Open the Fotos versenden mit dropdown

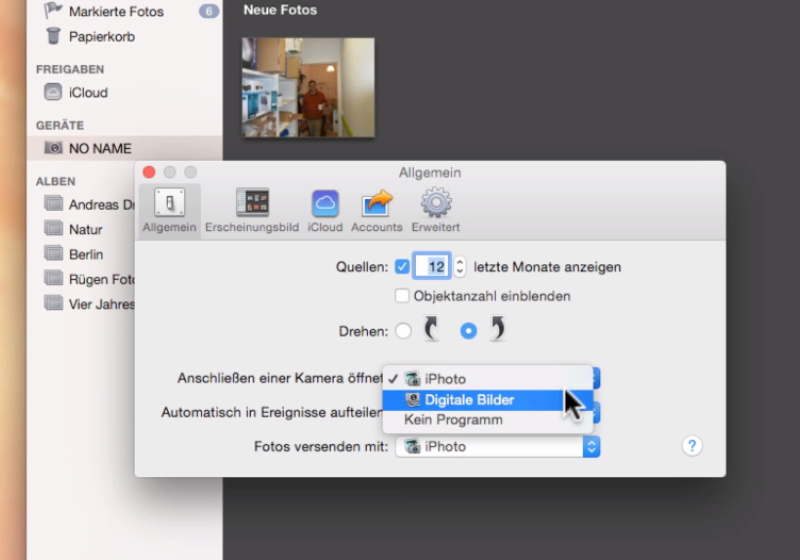click(497, 447)
